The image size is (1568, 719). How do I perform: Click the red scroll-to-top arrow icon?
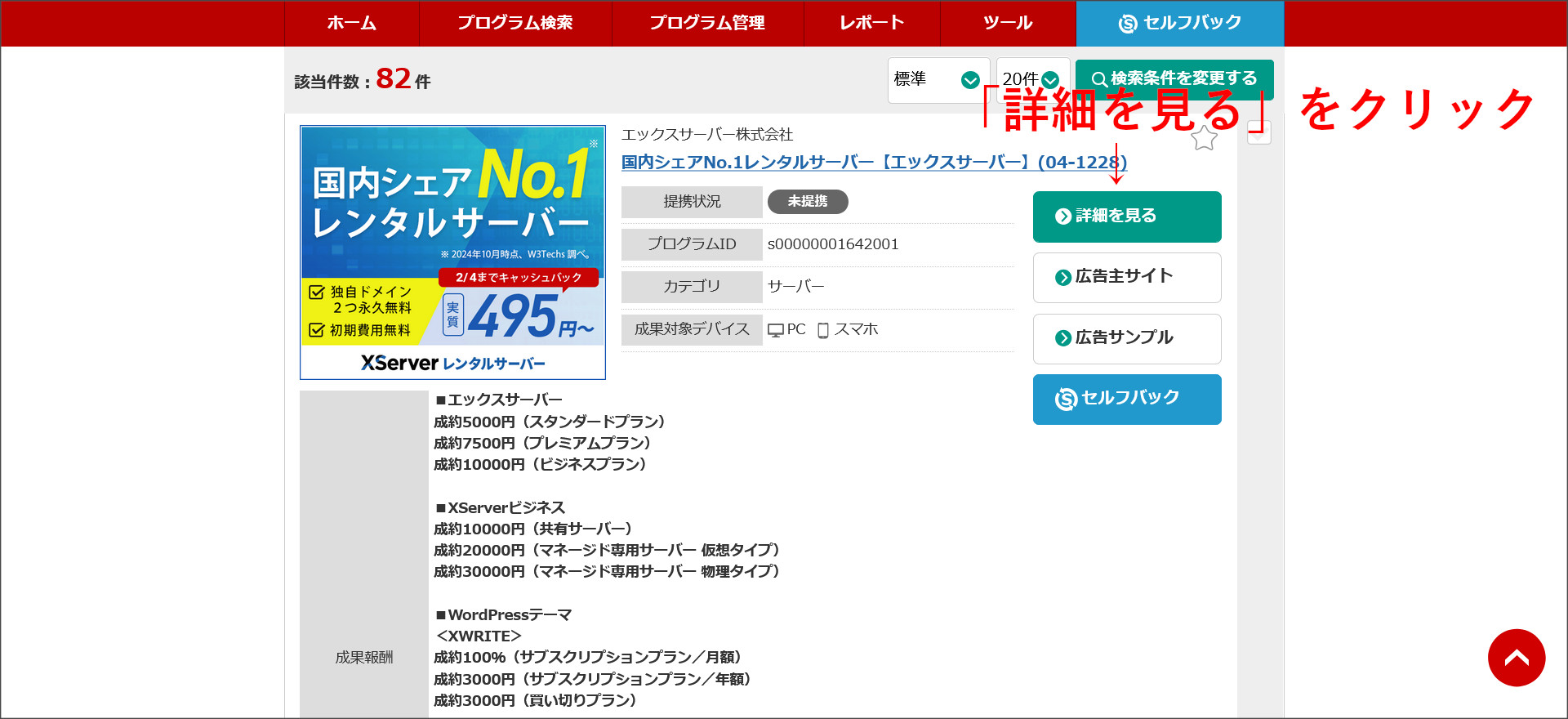(x=1517, y=658)
